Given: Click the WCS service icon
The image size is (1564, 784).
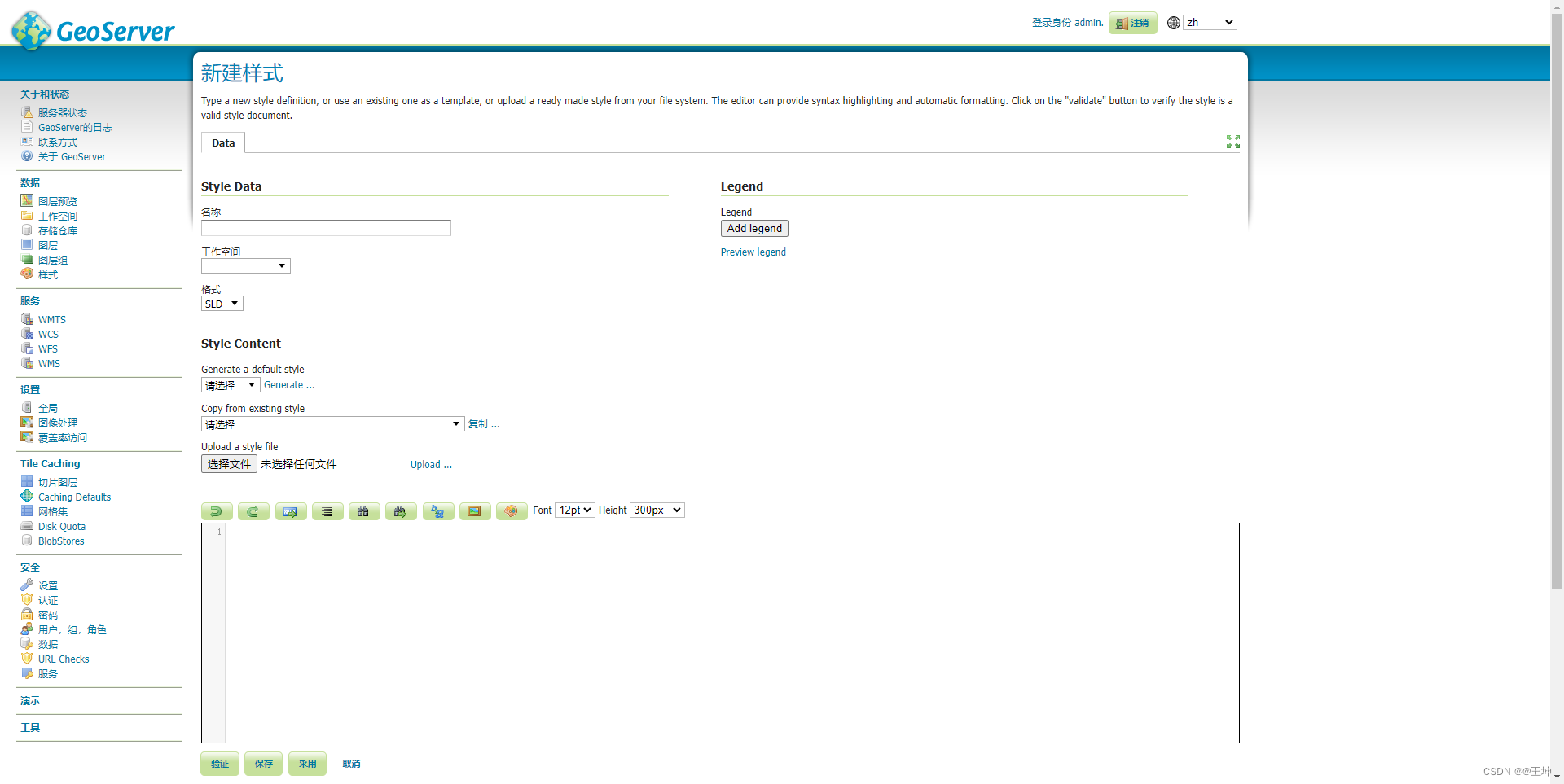Looking at the screenshot, I should pos(27,334).
